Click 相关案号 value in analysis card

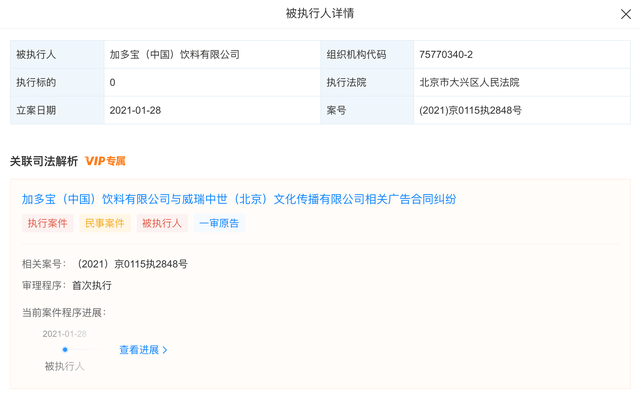[131, 264]
